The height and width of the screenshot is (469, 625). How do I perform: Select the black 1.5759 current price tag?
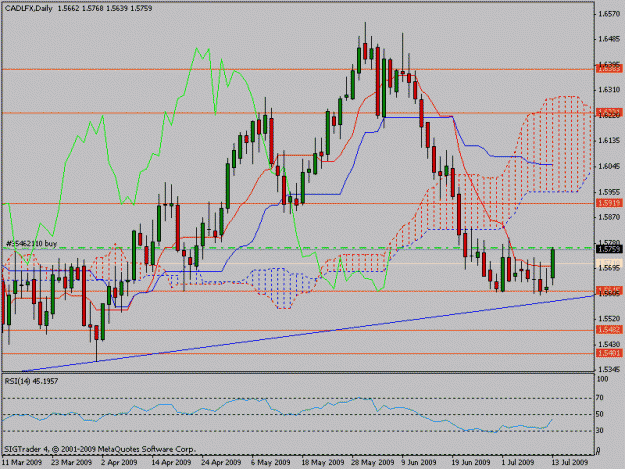coord(609,249)
